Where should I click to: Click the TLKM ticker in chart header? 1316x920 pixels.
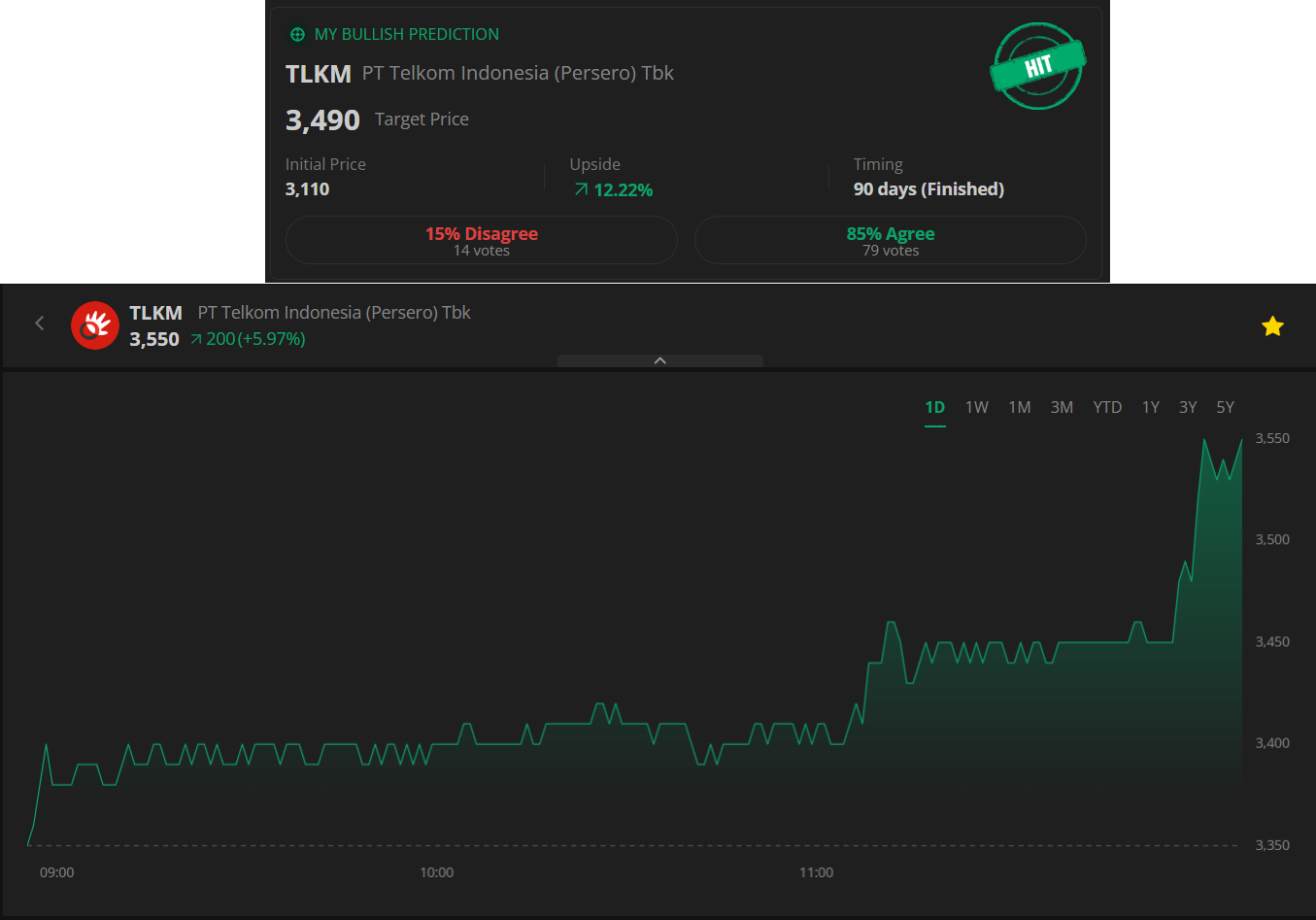(156, 313)
